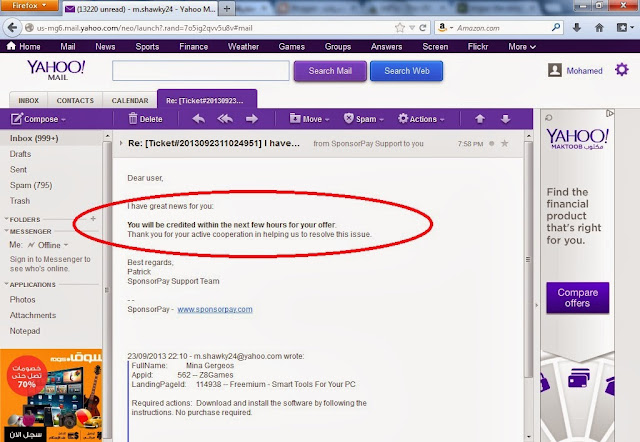This screenshot has height=442, width=640.
Task: Open the Firefox menu button dropdown
Action: tap(29, 6)
